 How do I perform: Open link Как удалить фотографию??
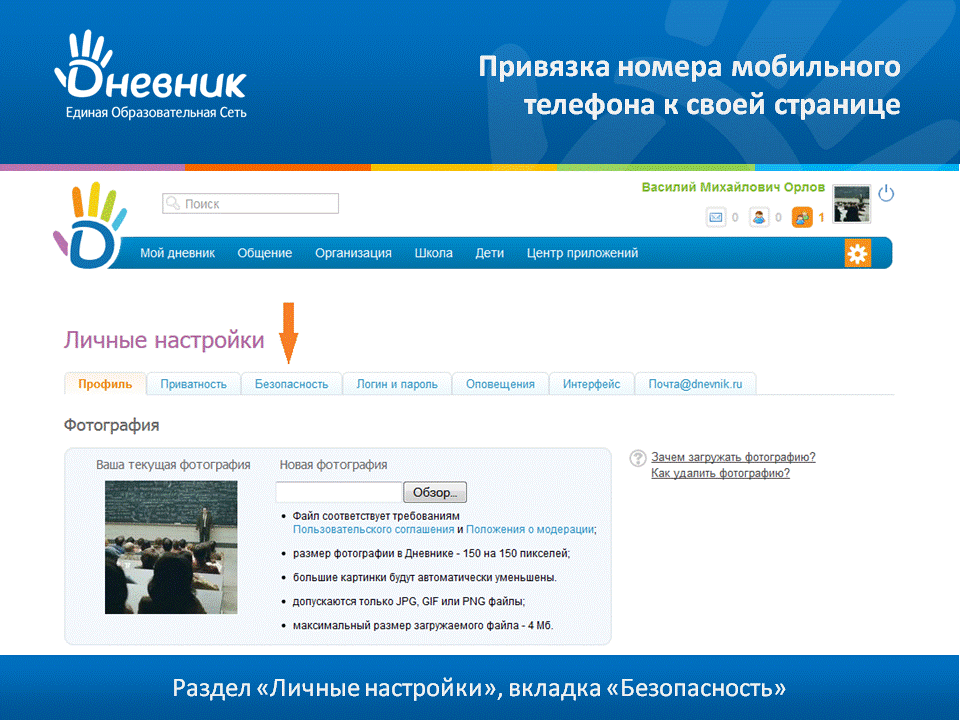720,473
